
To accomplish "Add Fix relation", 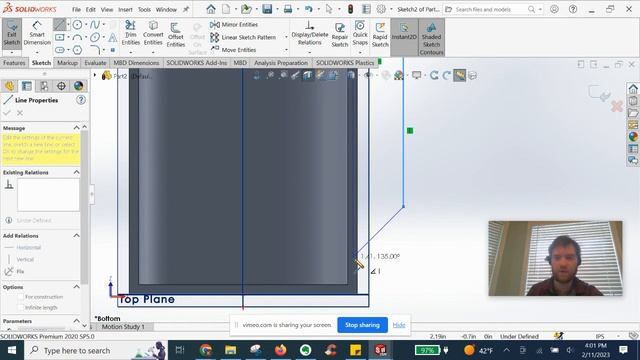I will [14, 271].
